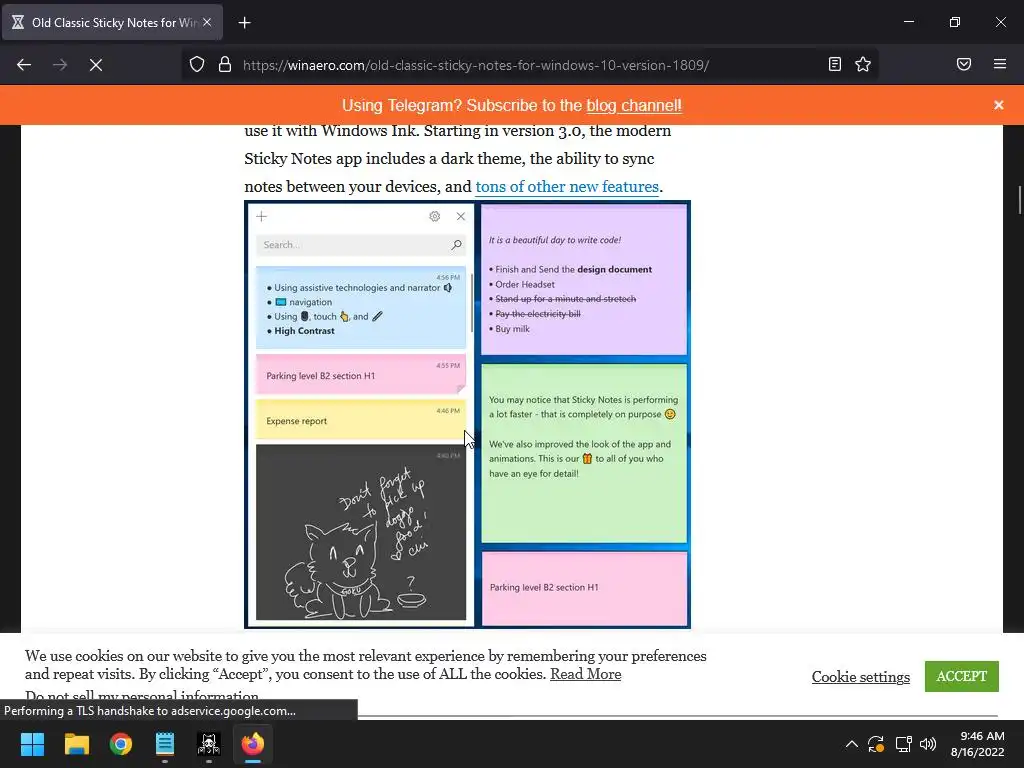Toggle Reader View icon
Image resolution: width=1024 pixels, height=768 pixels.
click(x=835, y=64)
